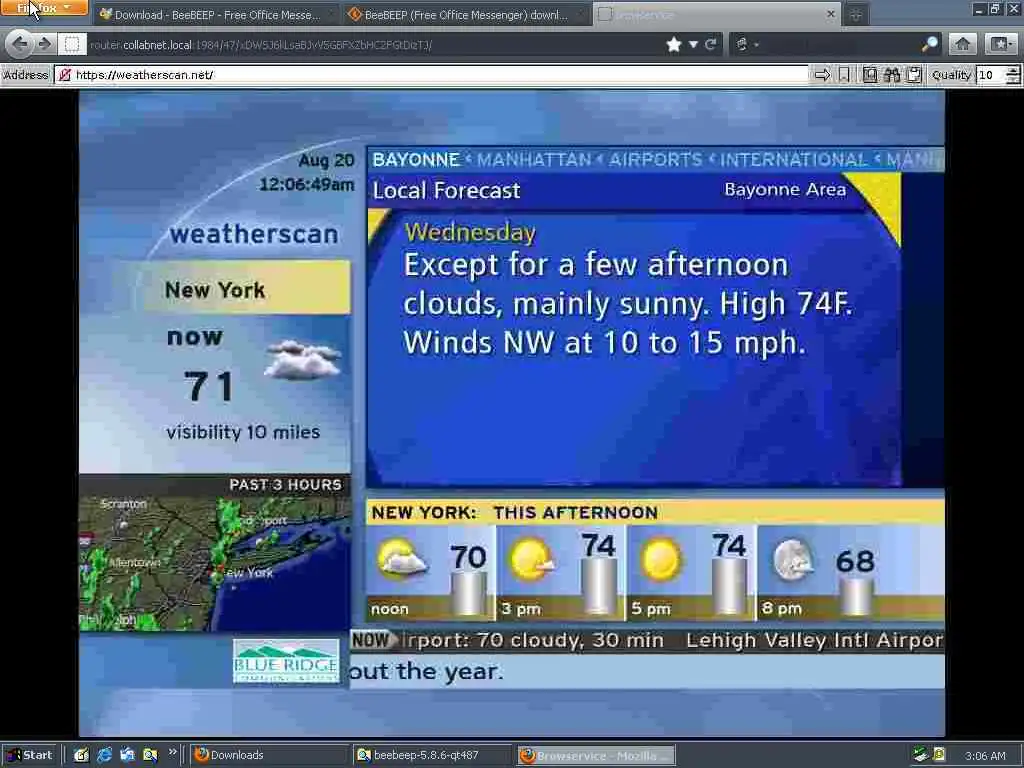
Task: Click the 68 temperature bar at 8 pm
Action: click(855, 597)
